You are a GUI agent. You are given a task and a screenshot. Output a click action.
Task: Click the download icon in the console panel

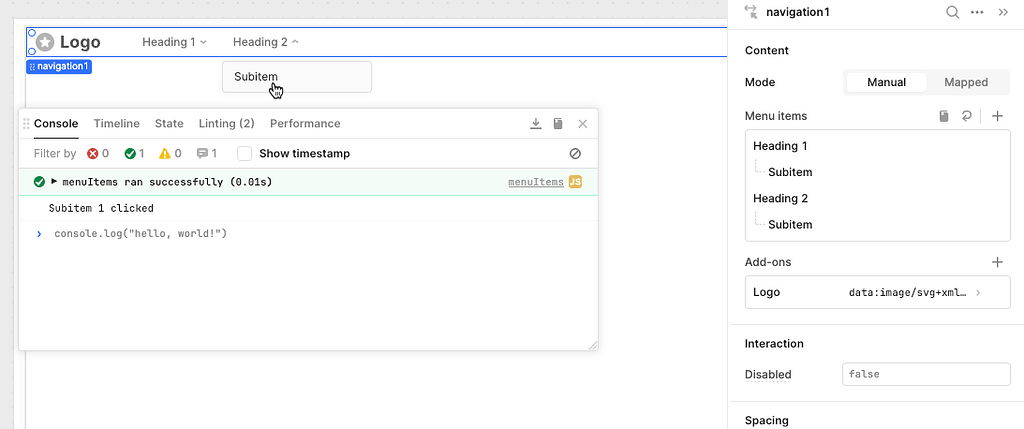coord(535,124)
